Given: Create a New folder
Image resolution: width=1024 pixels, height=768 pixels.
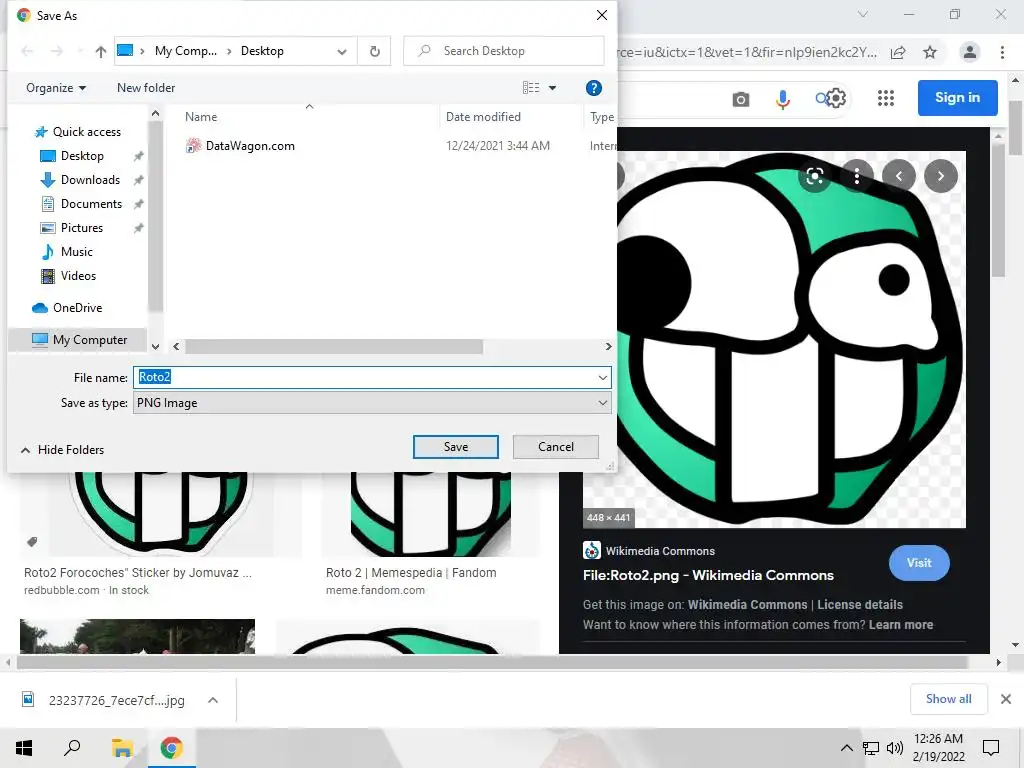Looking at the screenshot, I should pyautogui.click(x=146, y=88).
